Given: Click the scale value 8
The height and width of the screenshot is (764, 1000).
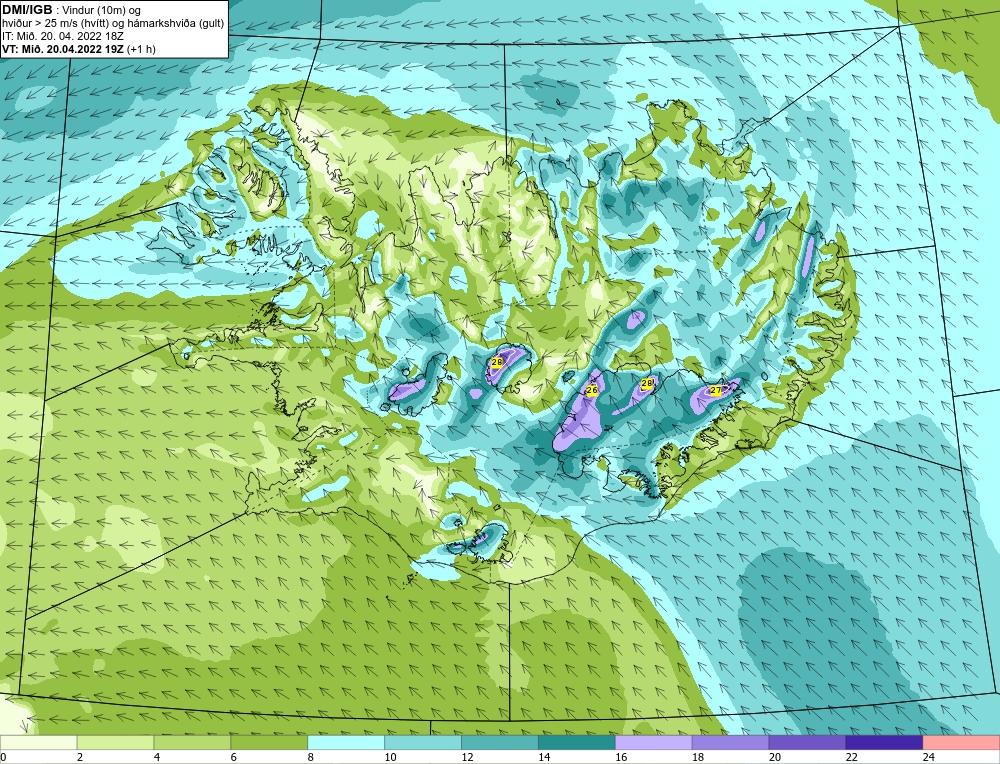Looking at the screenshot, I should pyautogui.click(x=311, y=758).
